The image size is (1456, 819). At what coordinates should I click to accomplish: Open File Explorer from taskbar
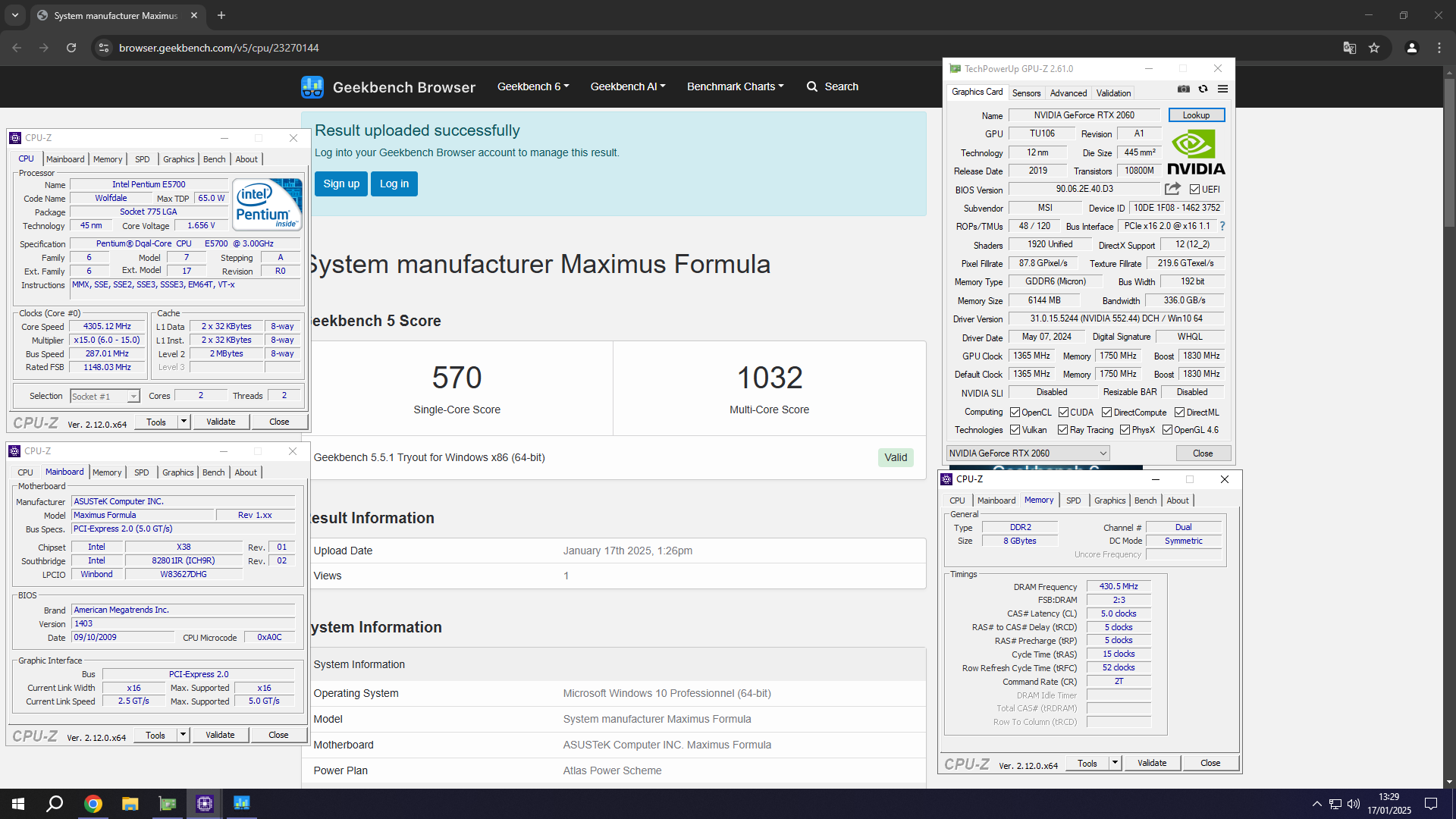coord(130,804)
